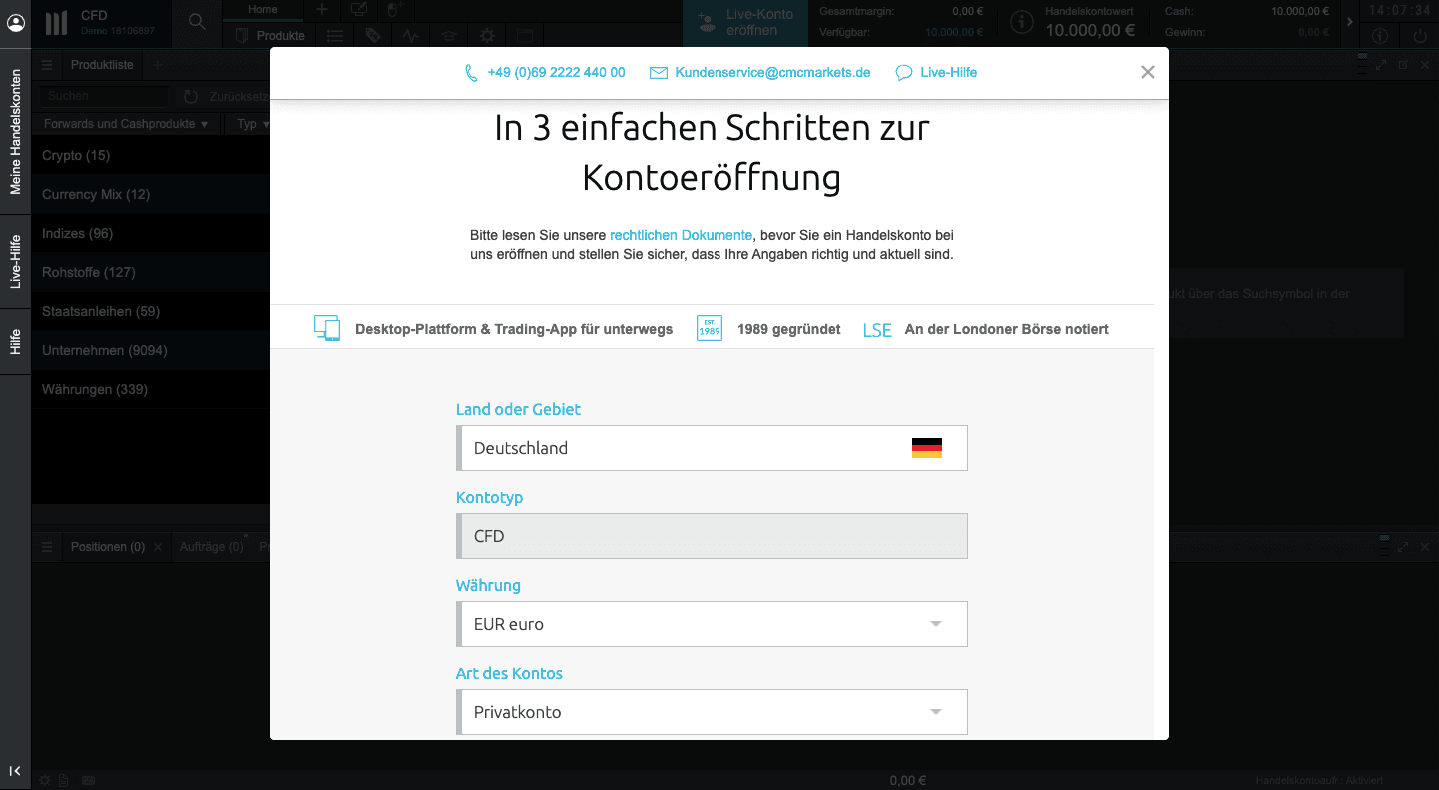Screen dimensions: 1439x790
Task: Open the Rohstoffe (127) category
Action: 151,272
